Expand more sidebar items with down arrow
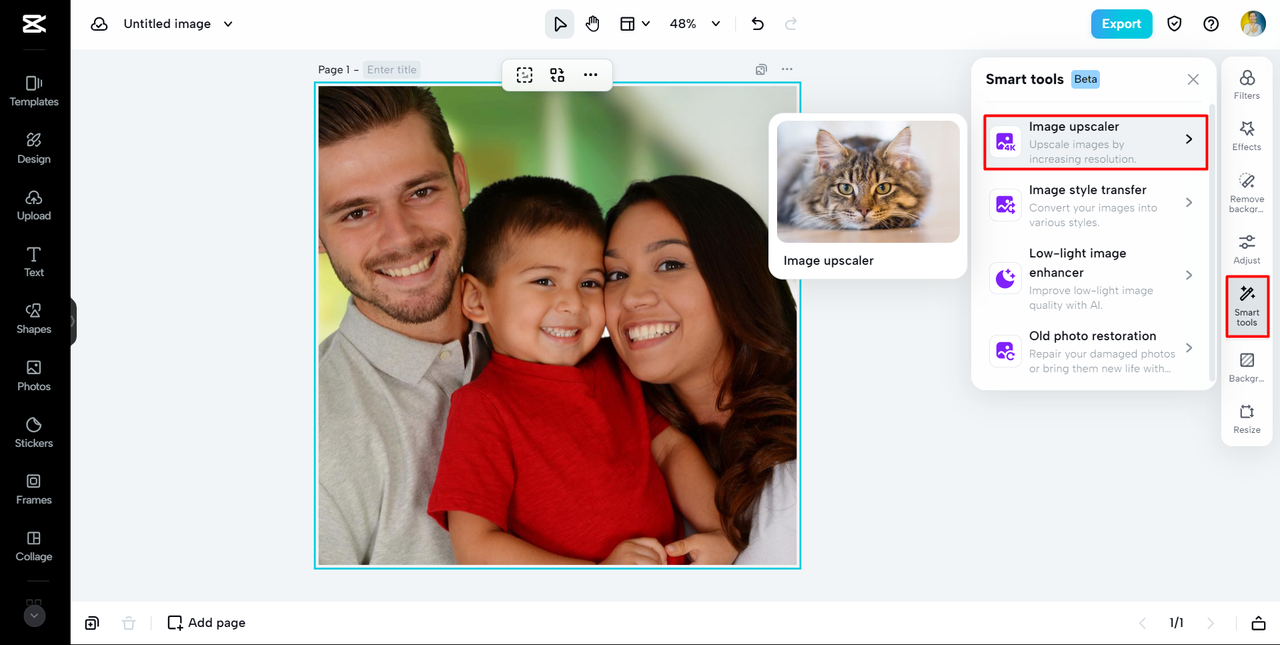The width and height of the screenshot is (1280, 645). tap(34, 616)
